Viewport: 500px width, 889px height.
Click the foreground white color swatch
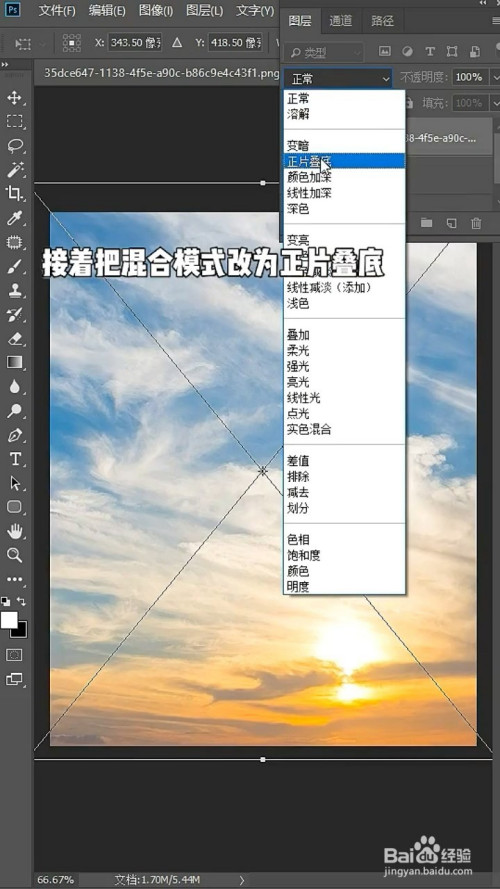[9, 620]
